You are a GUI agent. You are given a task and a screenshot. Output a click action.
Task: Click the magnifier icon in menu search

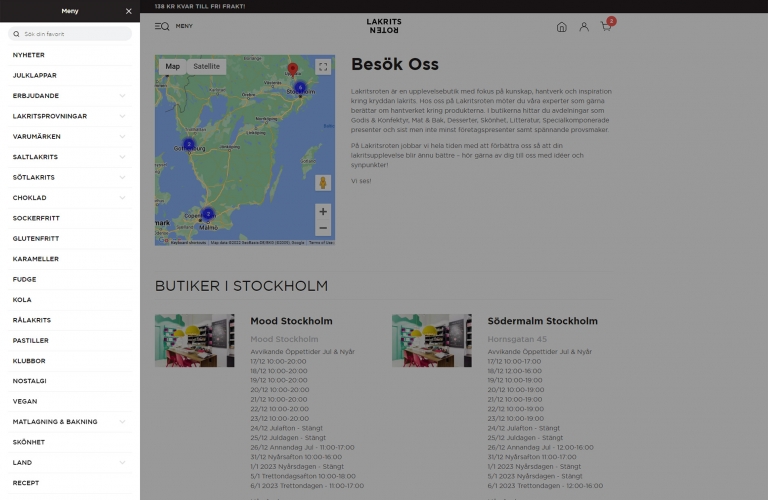[x=17, y=34]
